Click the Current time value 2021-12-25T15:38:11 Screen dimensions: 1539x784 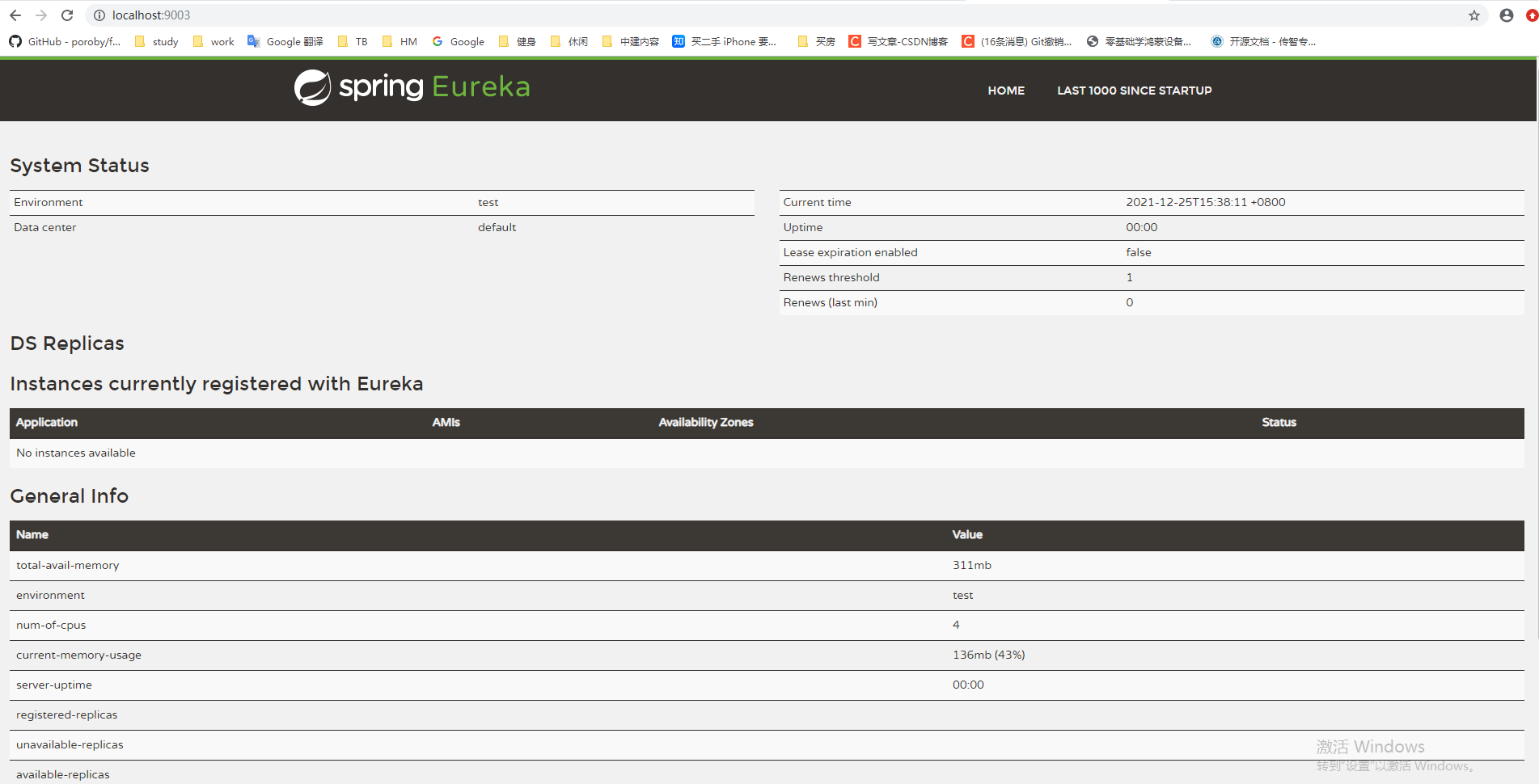[x=1205, y=202]
